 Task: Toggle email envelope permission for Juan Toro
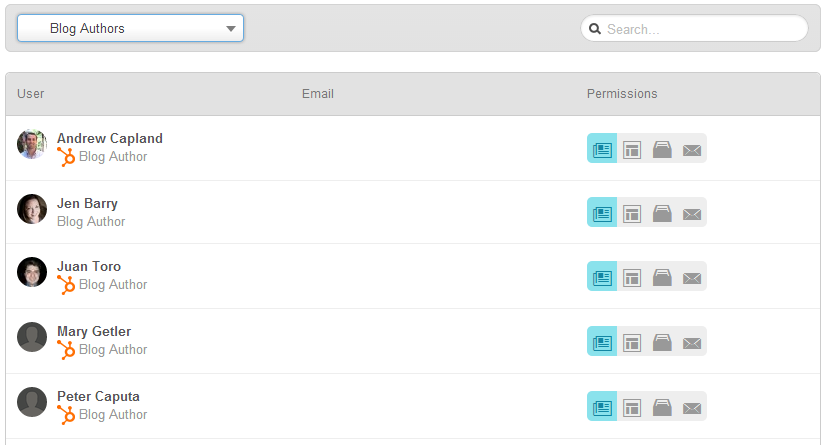pyautogui.click(x=692, y=278)
